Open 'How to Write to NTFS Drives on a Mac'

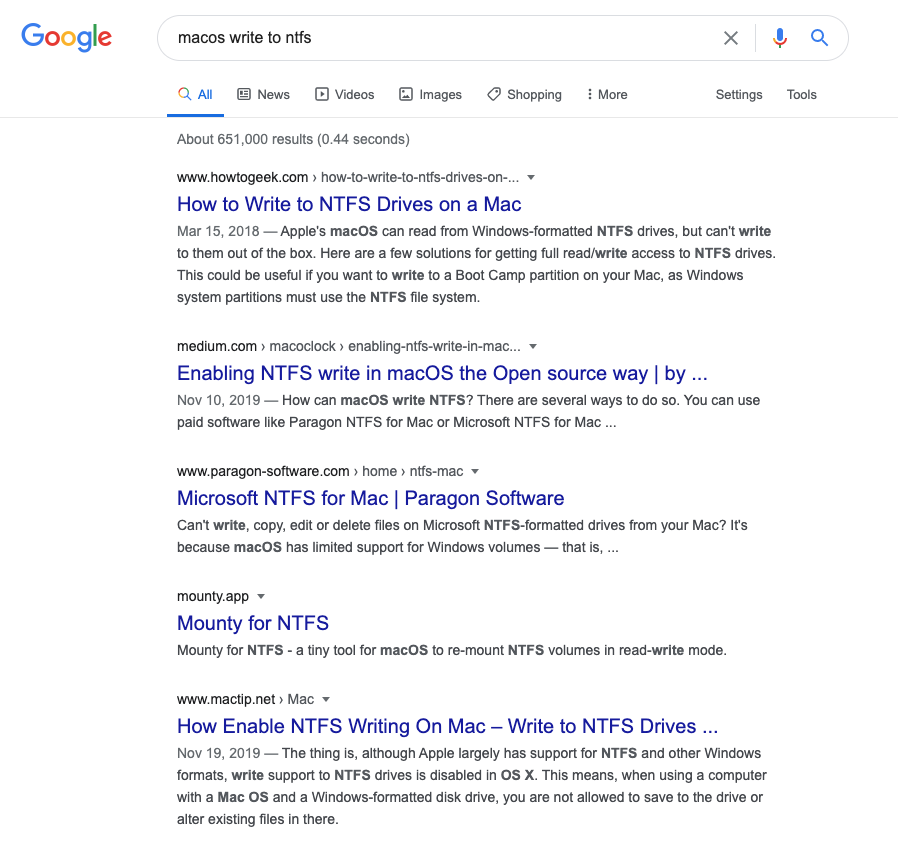tap(349, 204)
